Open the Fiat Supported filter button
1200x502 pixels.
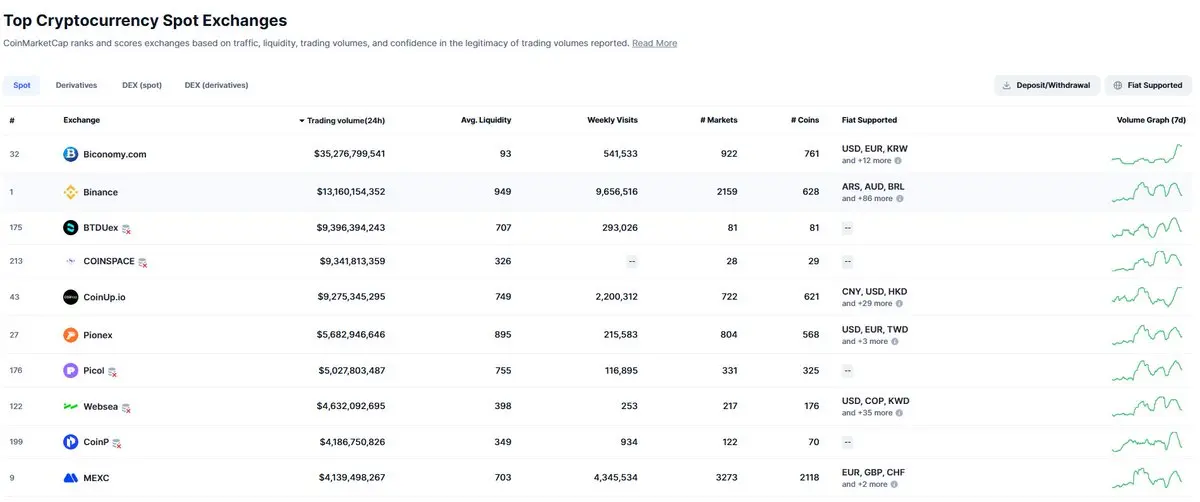click(1148, 85)
